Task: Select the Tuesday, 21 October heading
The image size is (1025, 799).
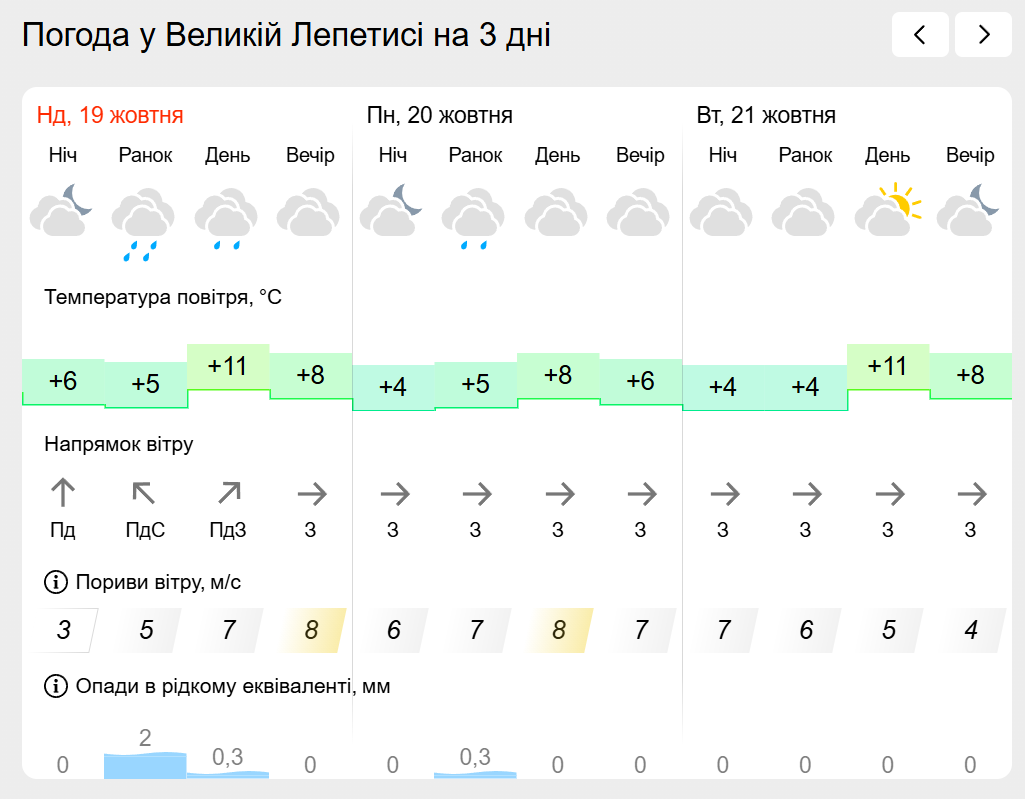Action: (x=766, y=115)
